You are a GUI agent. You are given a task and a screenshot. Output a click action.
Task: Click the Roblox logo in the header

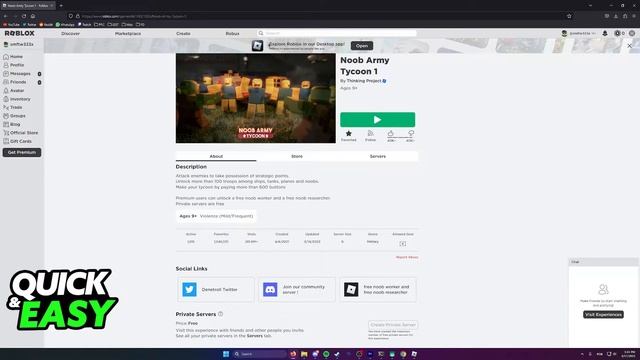click(20, 33)
